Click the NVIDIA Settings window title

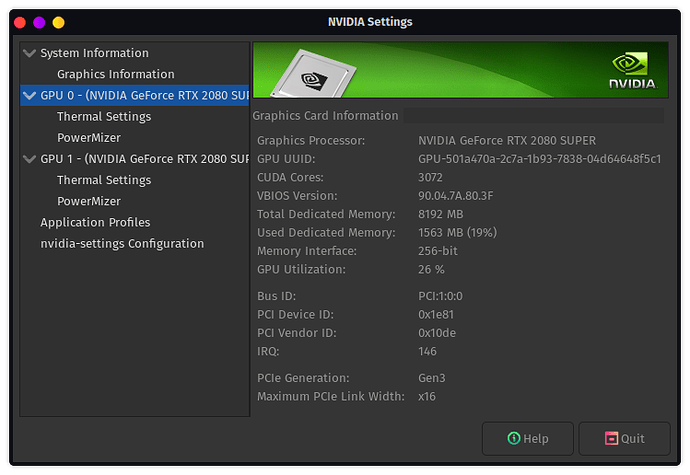point(370,22)
